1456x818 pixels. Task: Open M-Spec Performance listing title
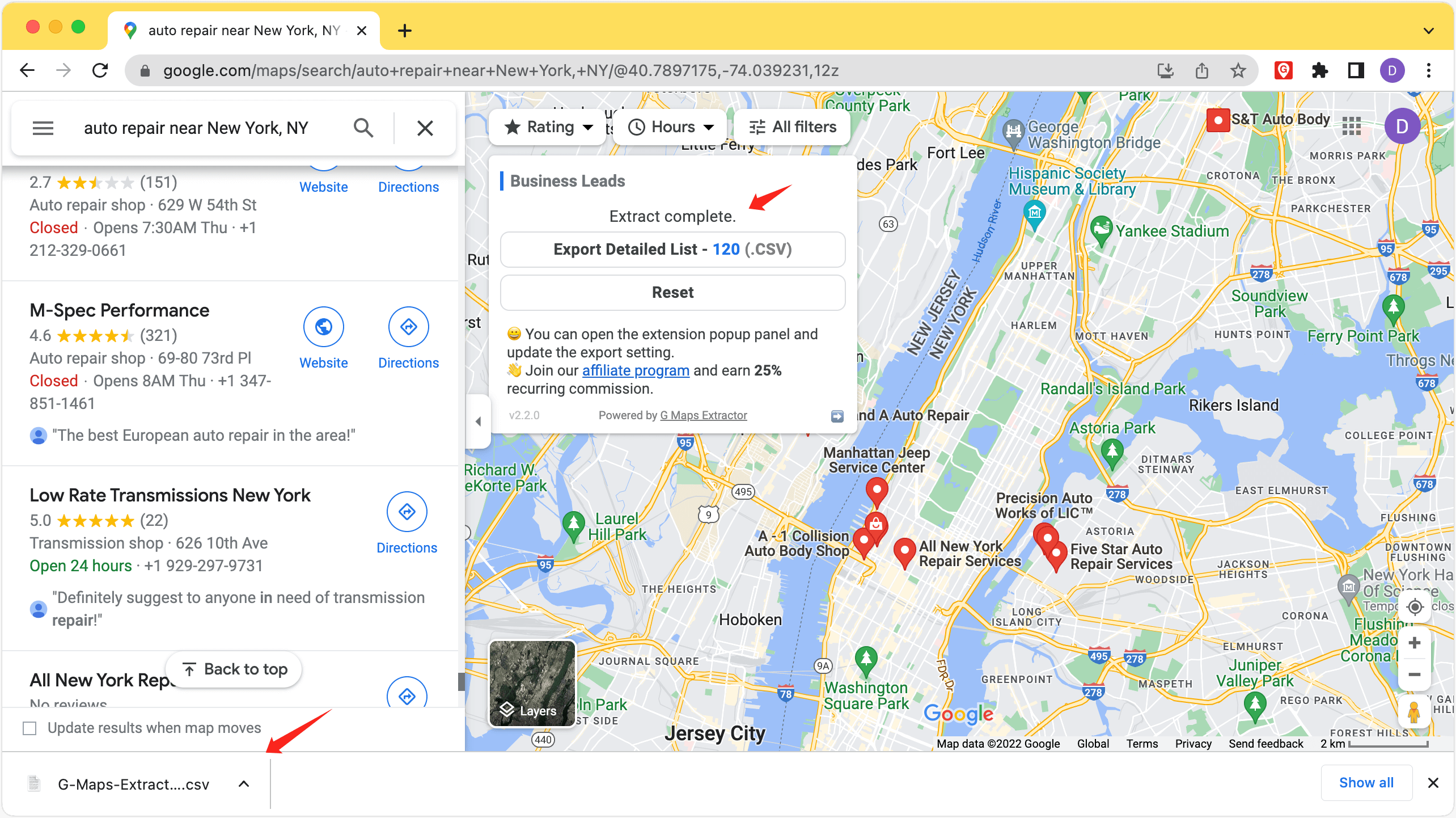pos(120,310)
